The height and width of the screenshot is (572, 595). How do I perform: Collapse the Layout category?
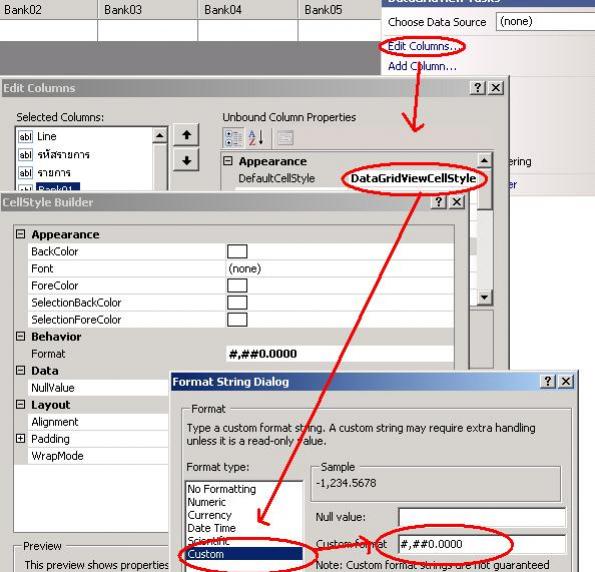[x=21, y=405]
